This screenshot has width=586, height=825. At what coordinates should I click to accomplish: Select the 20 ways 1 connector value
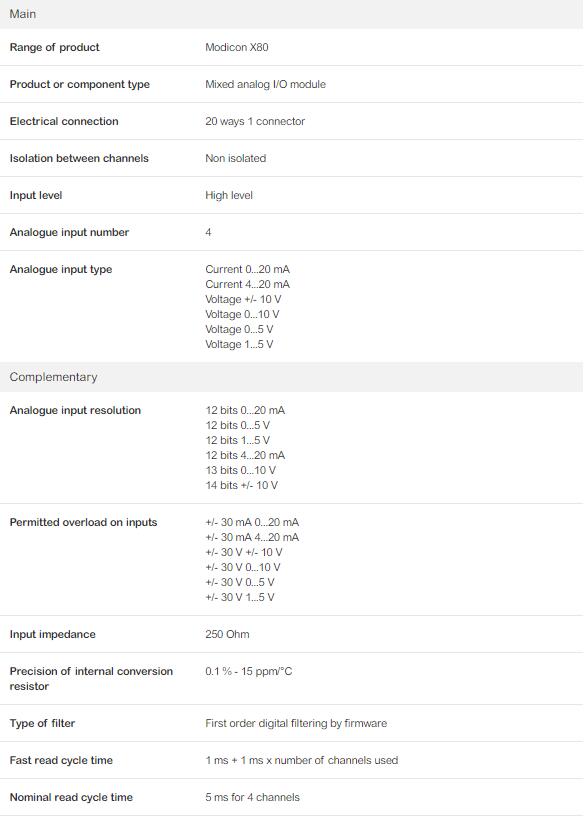255,122
